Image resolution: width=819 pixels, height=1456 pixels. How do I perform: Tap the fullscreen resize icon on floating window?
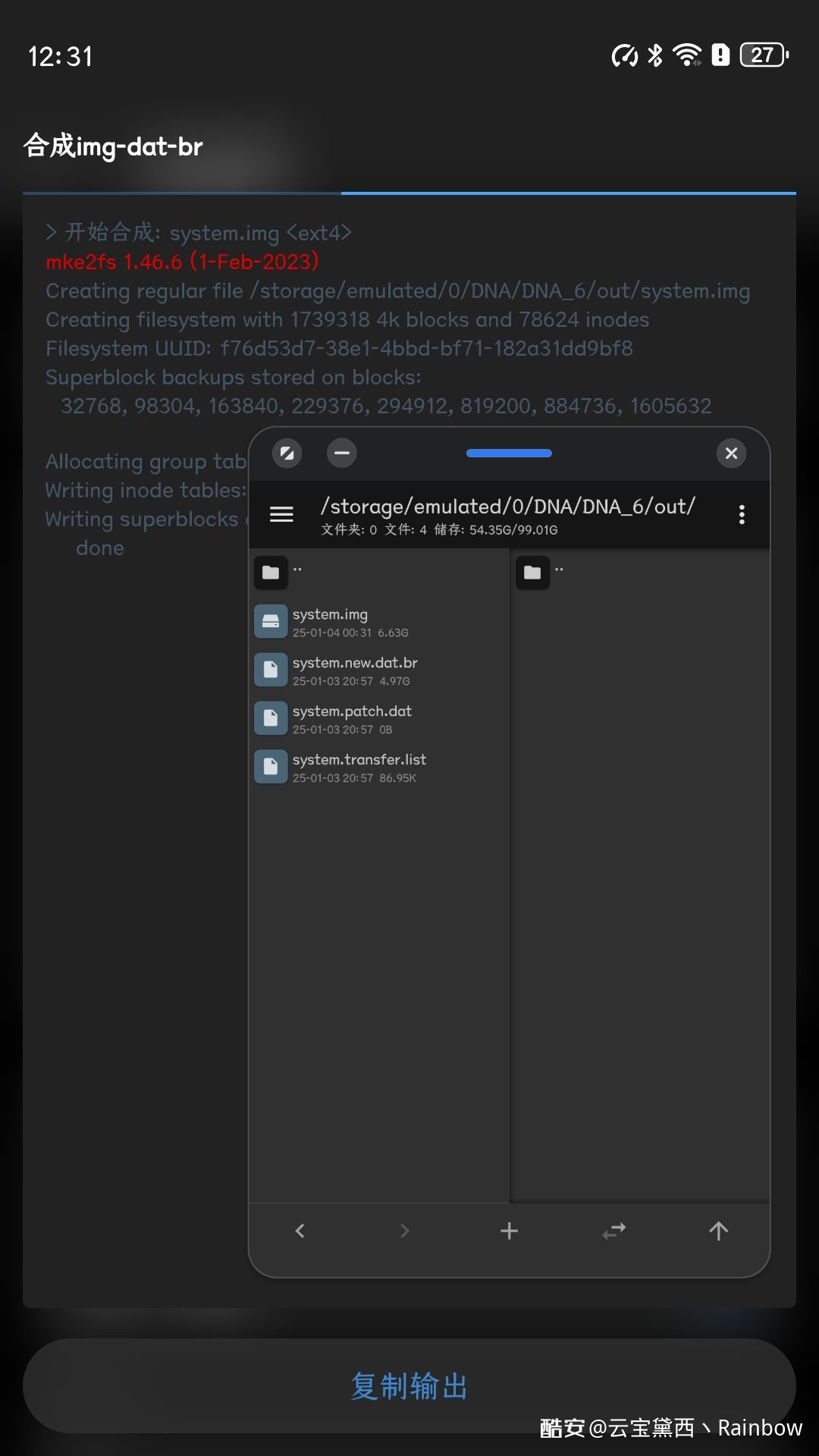click(x=287, y=453)
